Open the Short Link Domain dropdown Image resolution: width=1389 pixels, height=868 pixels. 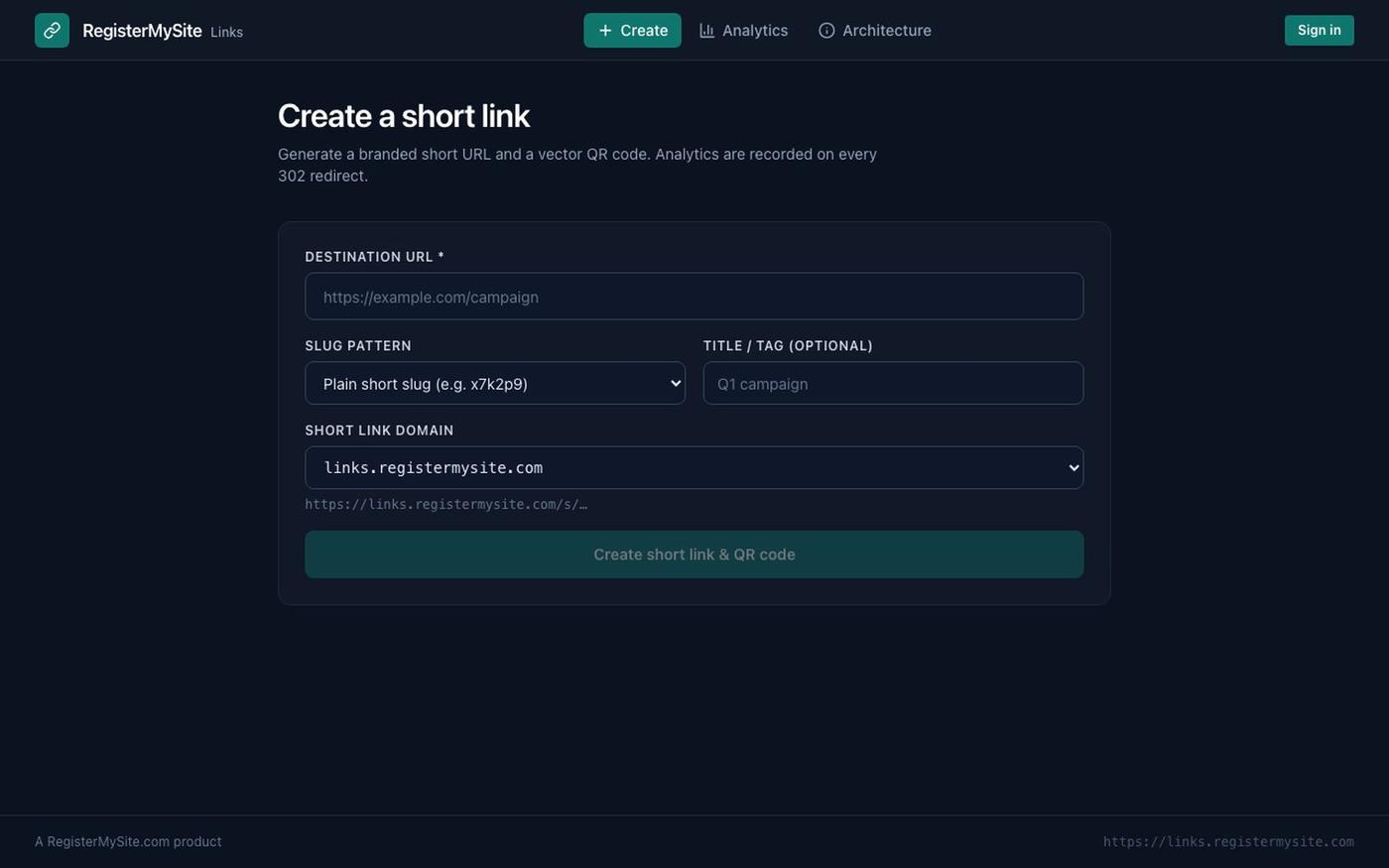pyautogui.click(x=694, y=467)
